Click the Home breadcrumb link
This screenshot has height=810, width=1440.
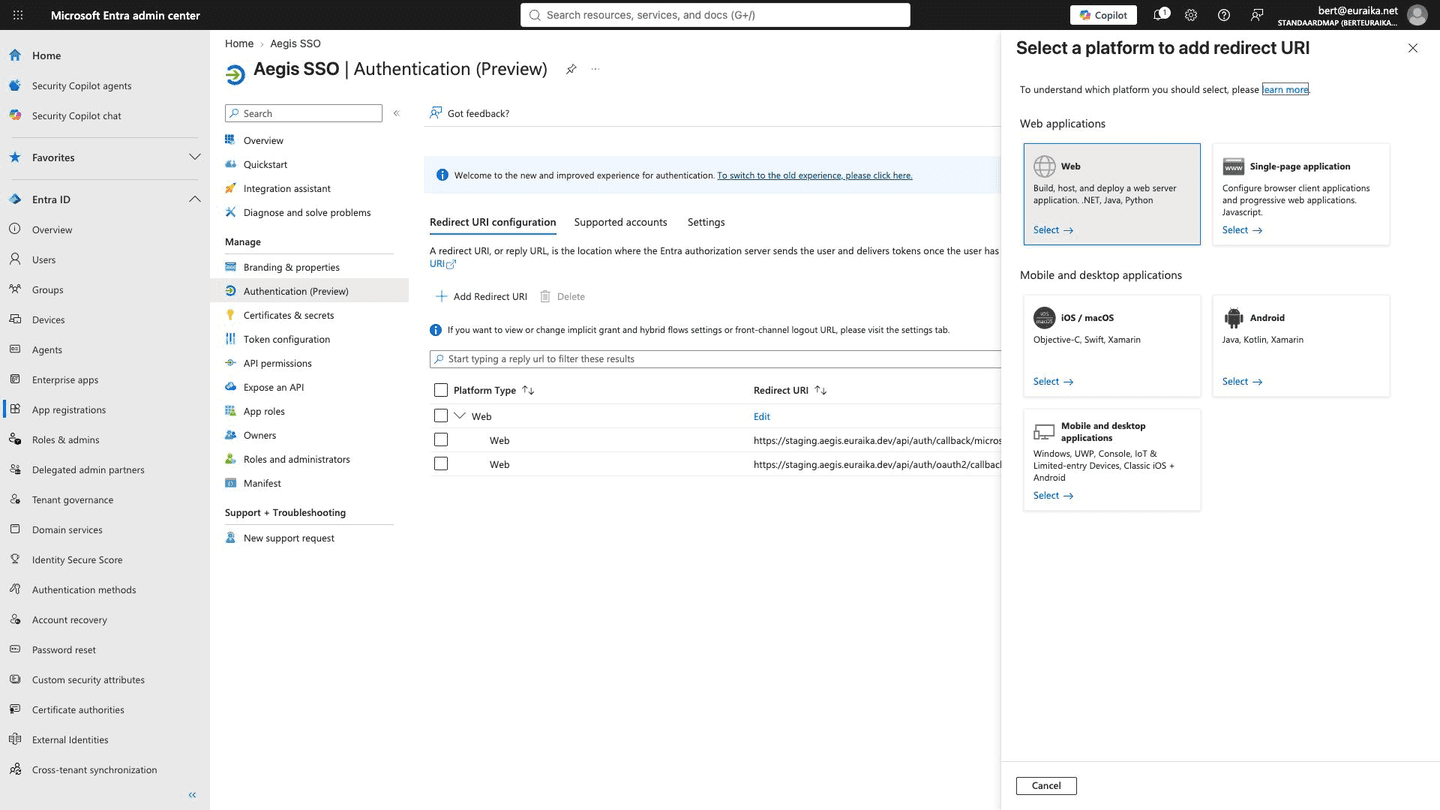point(239,43)
